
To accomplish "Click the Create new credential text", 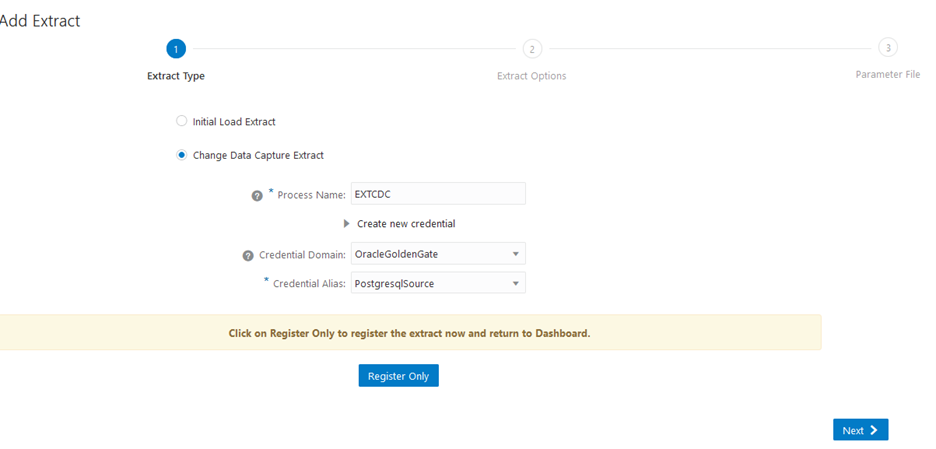I will click(406, 224).
